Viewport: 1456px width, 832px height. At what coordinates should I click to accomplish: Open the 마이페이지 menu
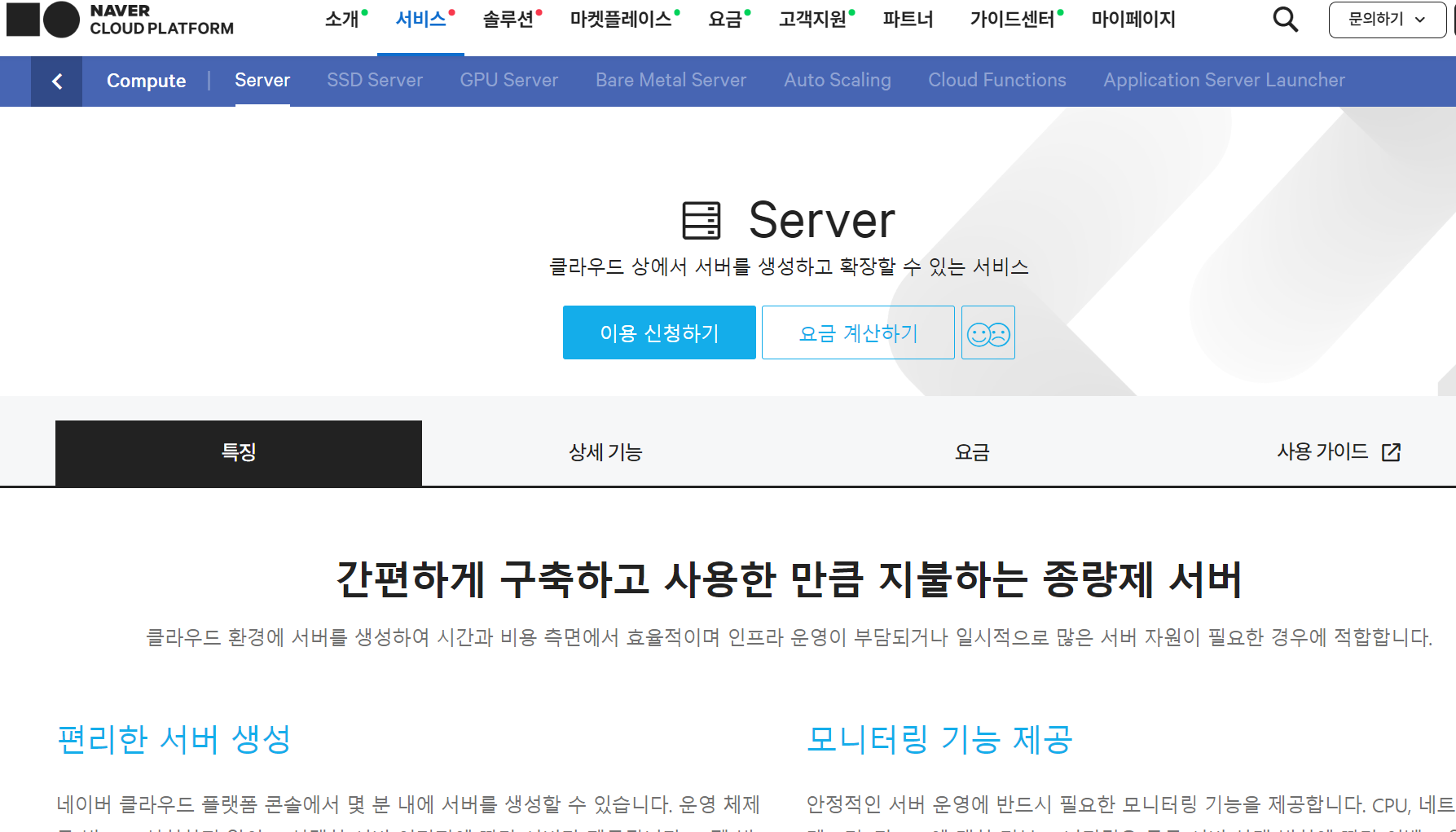coord(1133,19)
